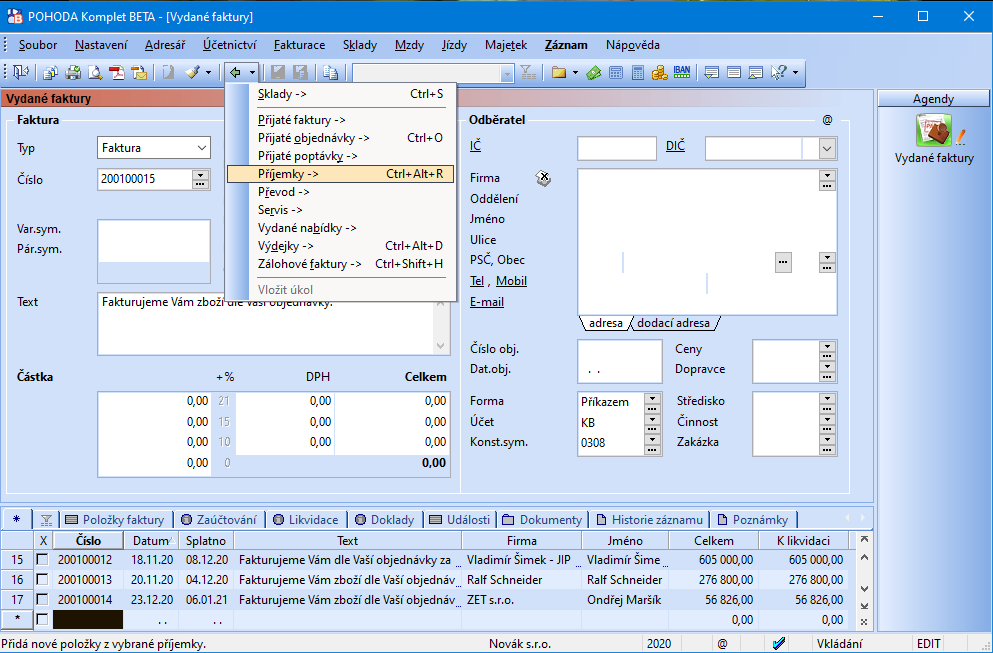Open the Středisko selector button

tap(827, 400)
